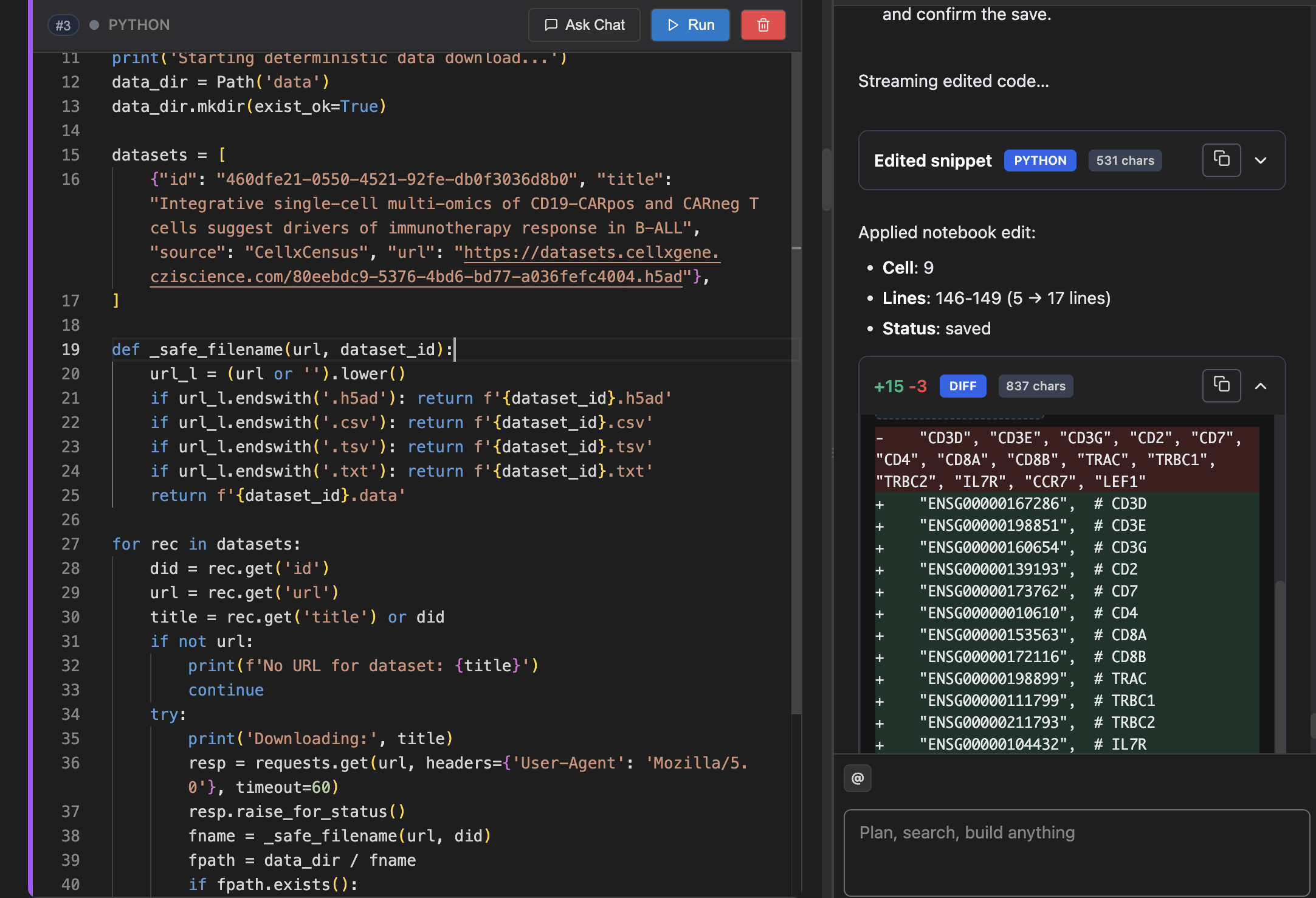Click the removed line with "CD3D", "CD3E"

[x=1067, y=460]
